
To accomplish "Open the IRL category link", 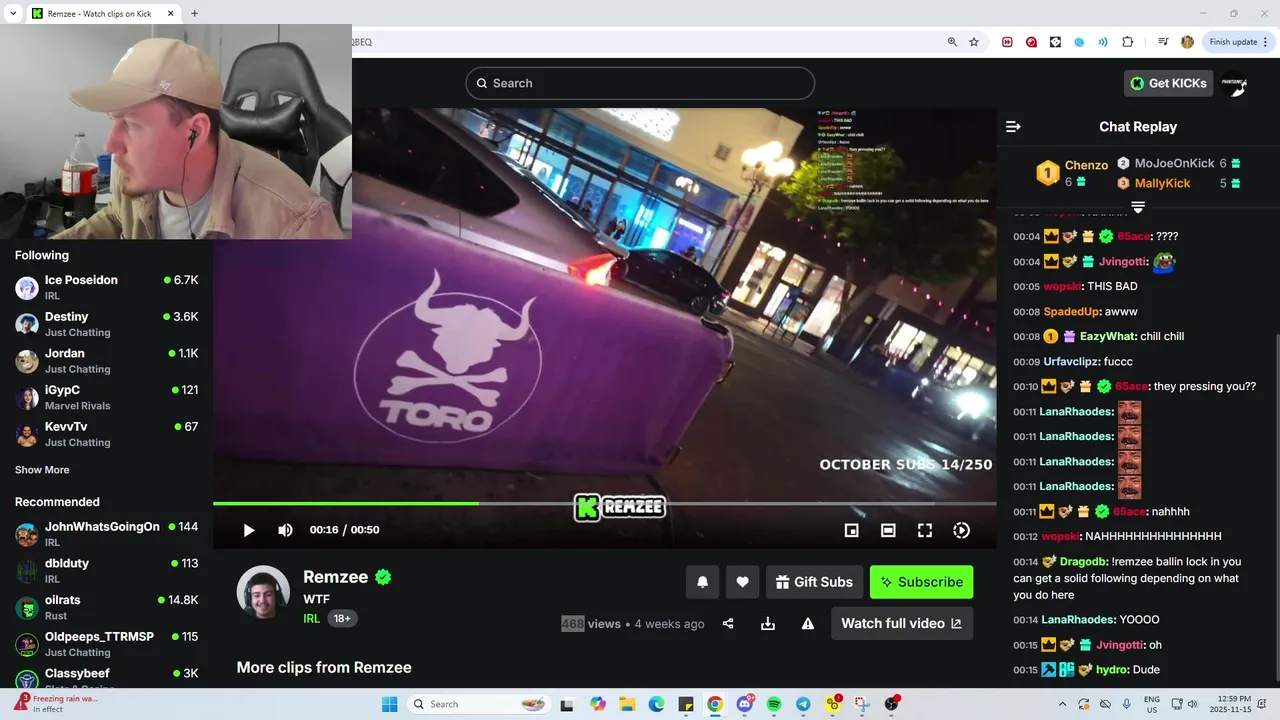I will pyautogui.click(x=312, y=618).
